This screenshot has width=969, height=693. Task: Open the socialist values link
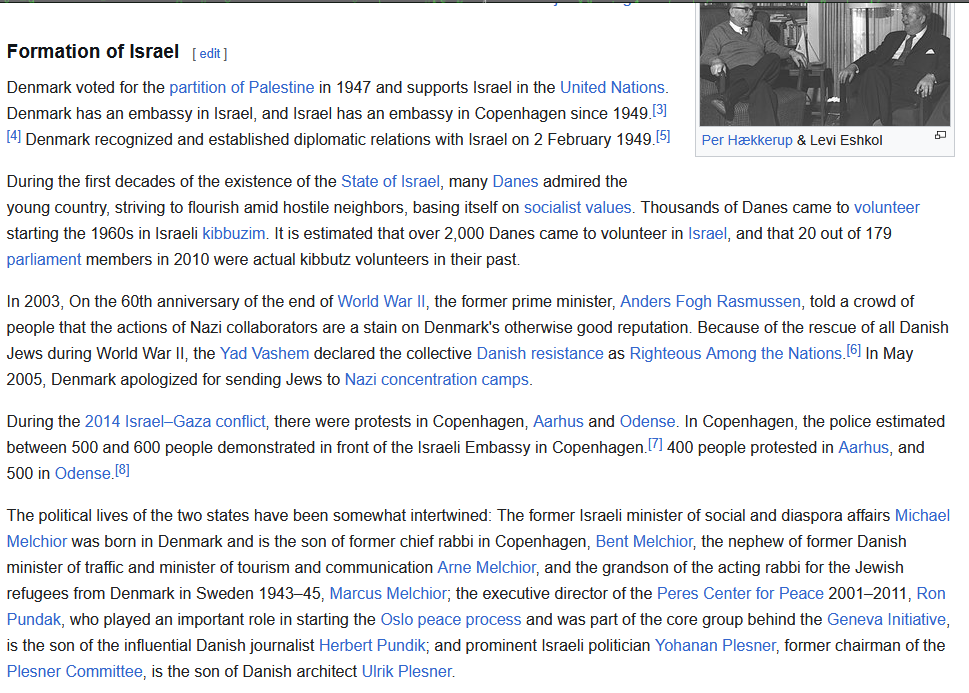pyautogui.click(x=578, y=208)
